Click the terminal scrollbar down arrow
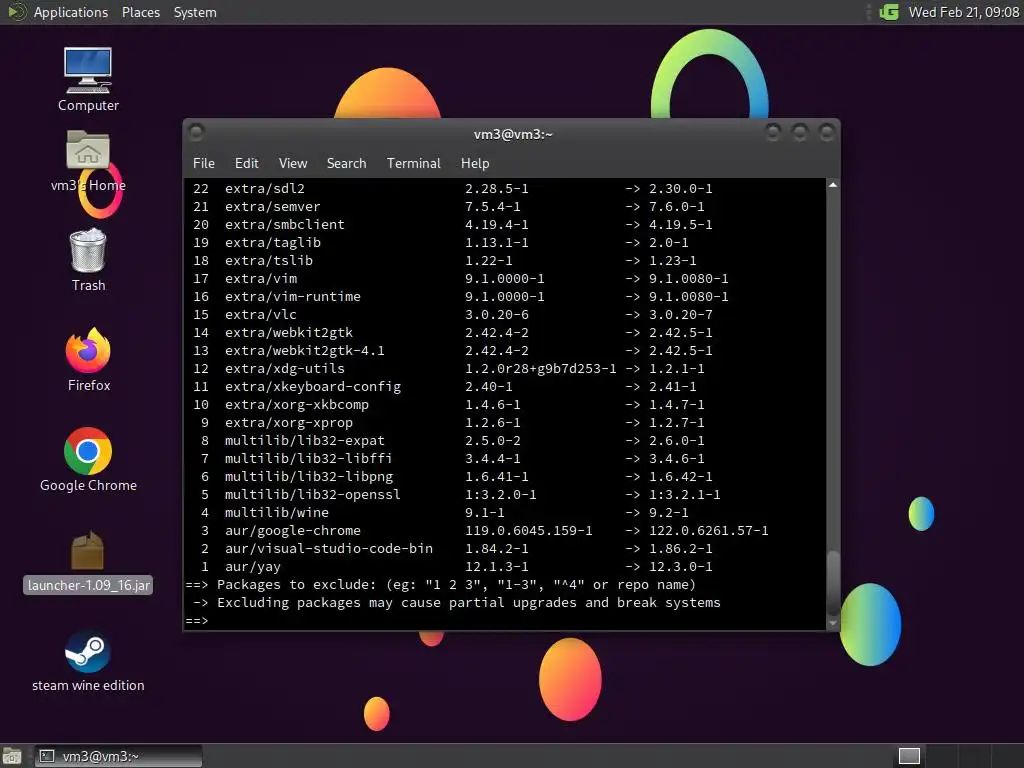This screenshot has height=768, width=1024. pyautogui.click(x=833, y=623)
